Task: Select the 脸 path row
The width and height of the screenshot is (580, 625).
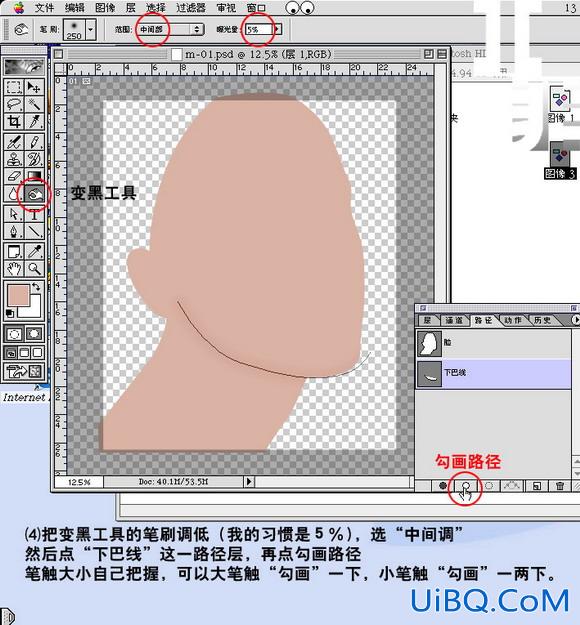Action: click(493, 344)
